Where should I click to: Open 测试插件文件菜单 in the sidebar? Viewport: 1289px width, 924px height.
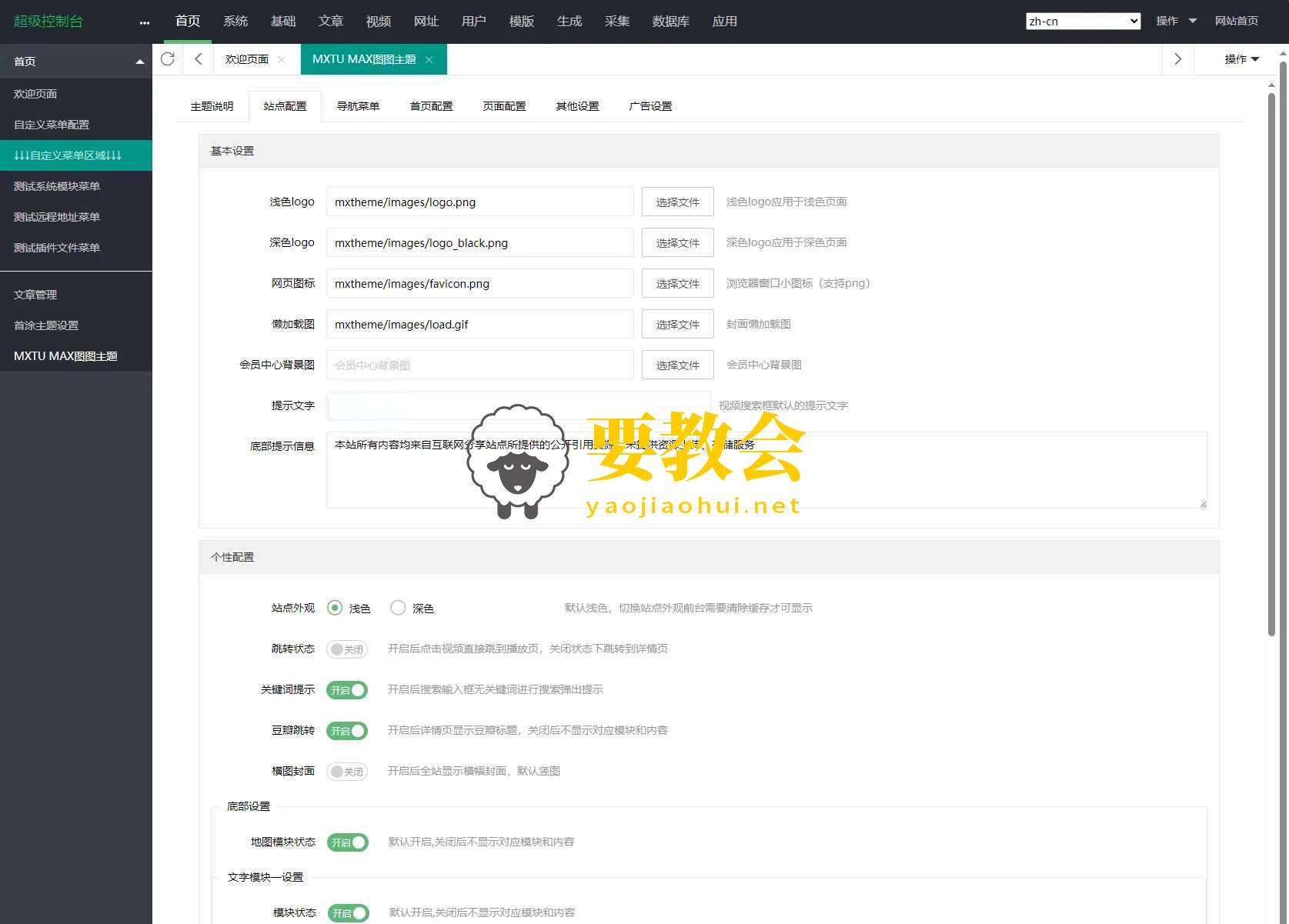pyautogui.click(x=76, y=248)
